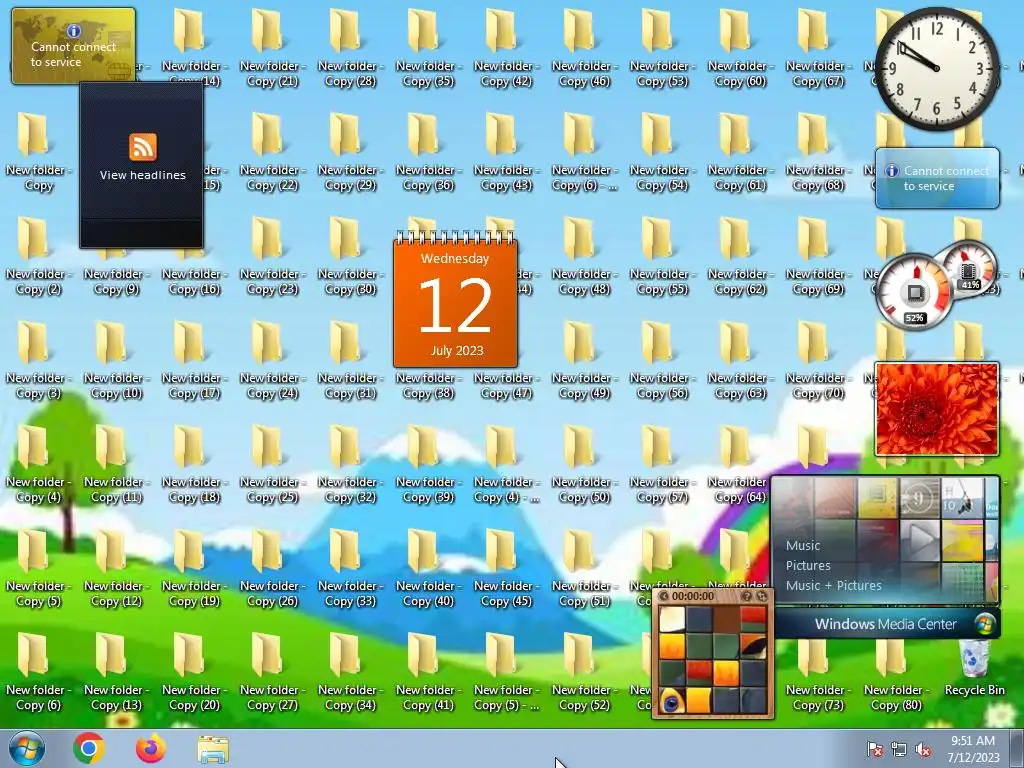Select Music in Media Center gadget
1024x768 pixels.
(803, 545)
